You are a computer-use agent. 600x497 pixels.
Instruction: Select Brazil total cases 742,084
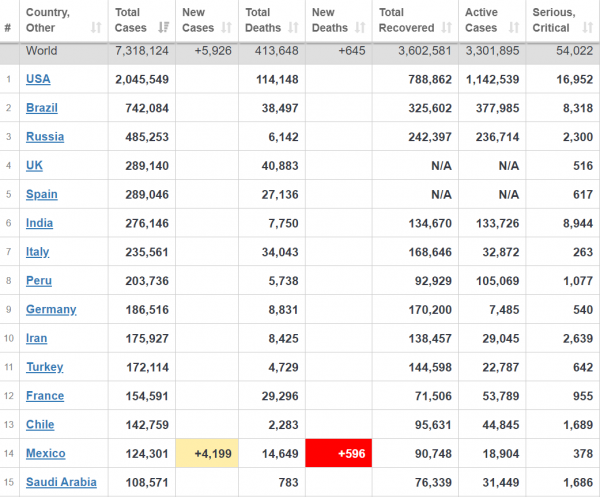coord(147,108)
